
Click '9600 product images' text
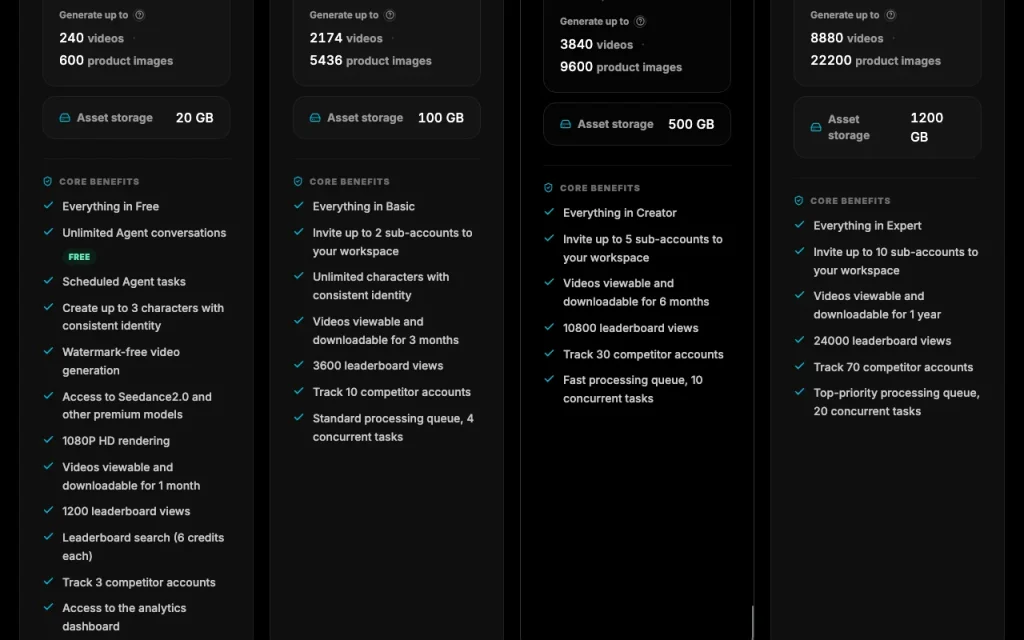coord(621,67)
